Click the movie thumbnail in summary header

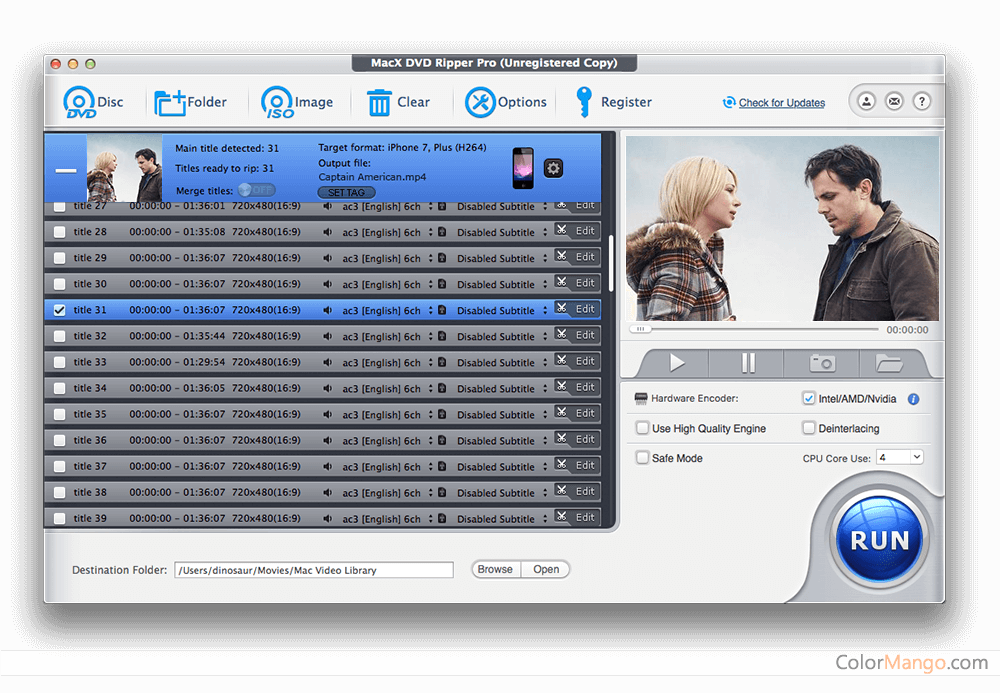pyautogui.click(x=124, y=168)
